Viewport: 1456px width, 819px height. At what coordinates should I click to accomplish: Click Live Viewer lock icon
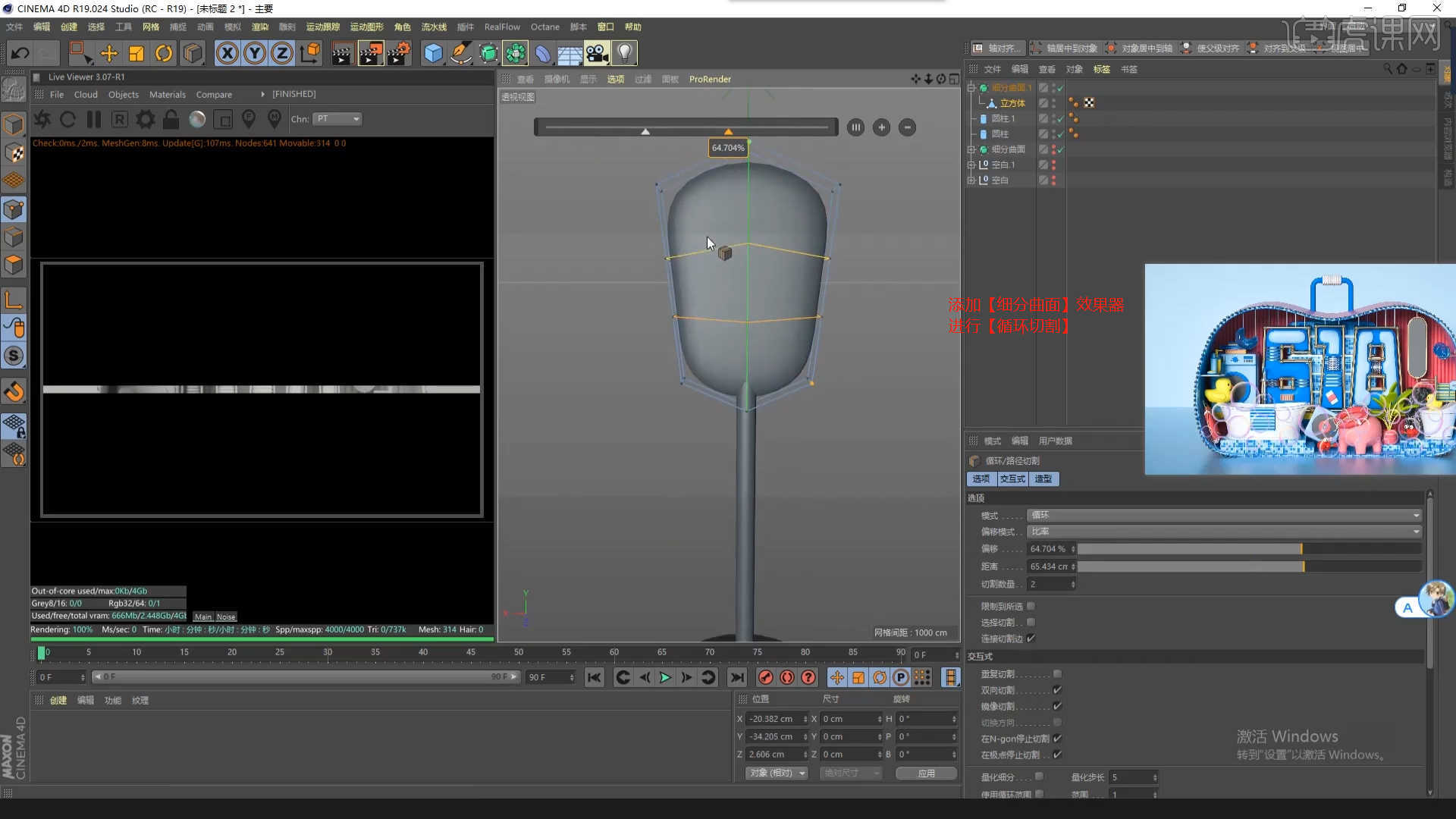[x=171, y=119]
